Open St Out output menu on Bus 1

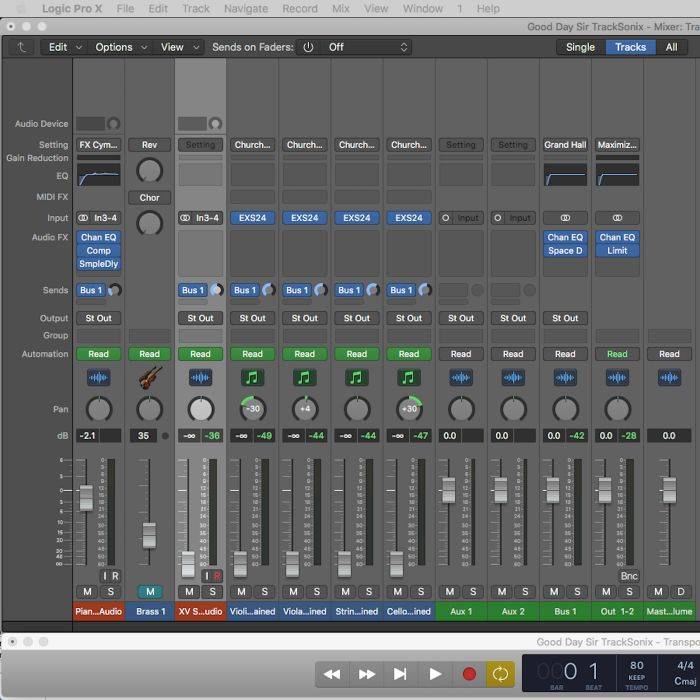click(565, 318)
